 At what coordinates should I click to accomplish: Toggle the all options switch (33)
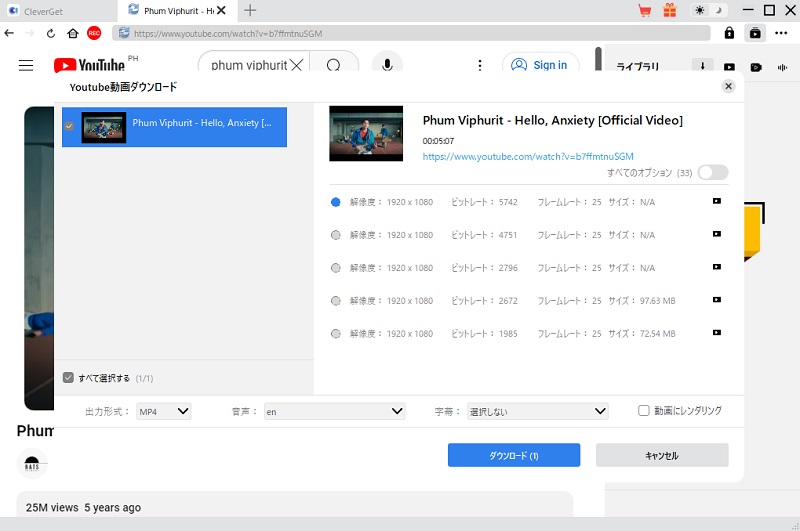tap(713, 173)
